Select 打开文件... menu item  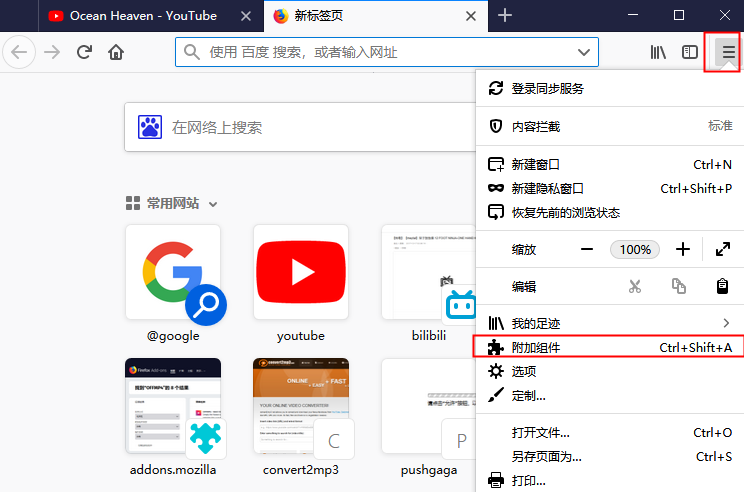pyautogui.click(x=610, y=433)
